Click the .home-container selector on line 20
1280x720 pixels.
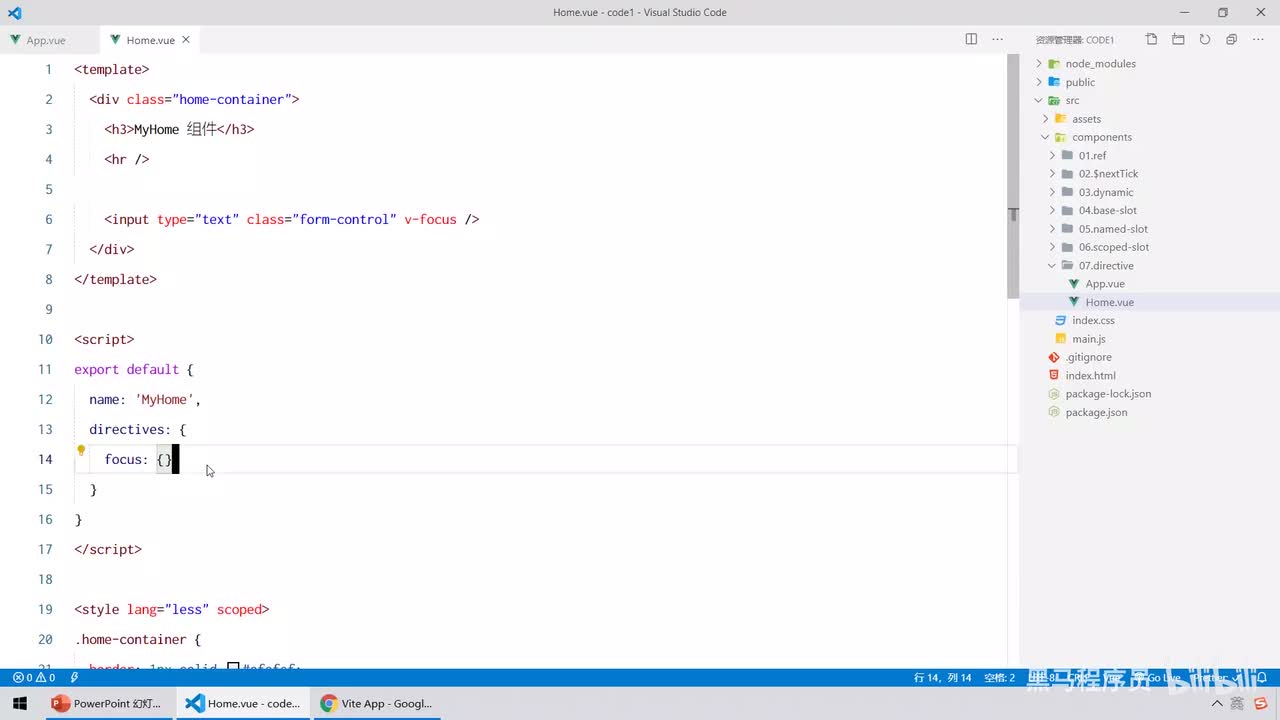tap(130, 639)
